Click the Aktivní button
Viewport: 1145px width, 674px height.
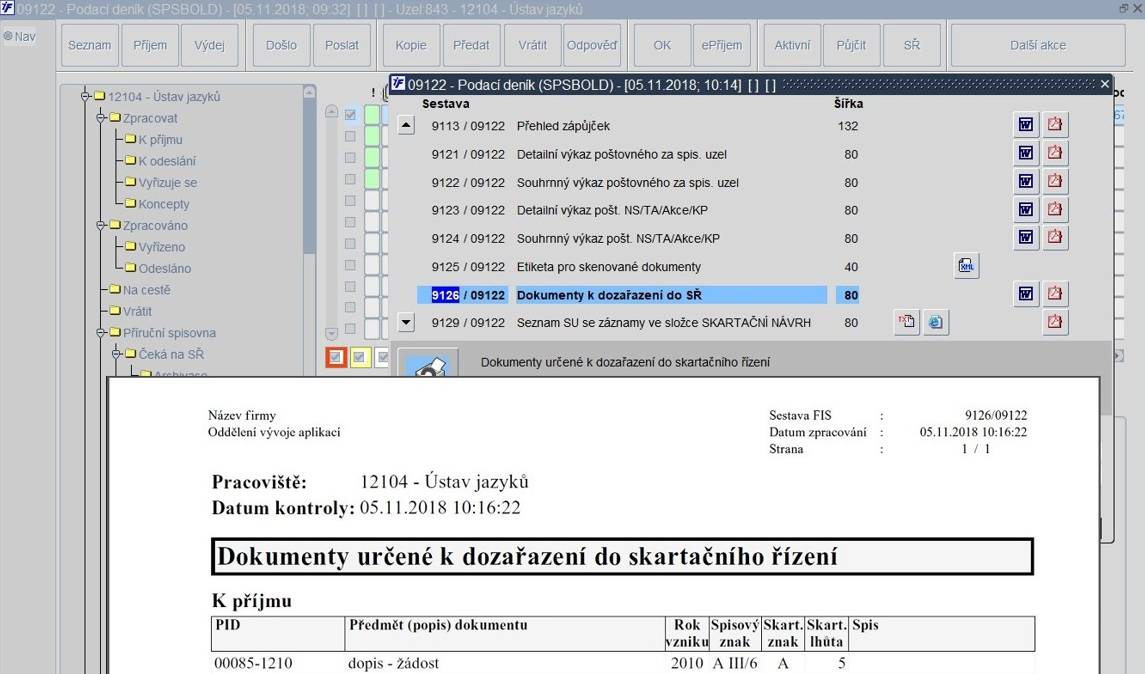792,45
